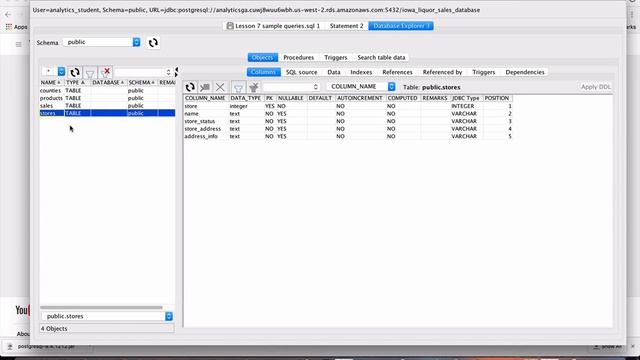The height and width of the screenshot is (360, 640).
Task: Select the counties table row
Action: [107, 91]
